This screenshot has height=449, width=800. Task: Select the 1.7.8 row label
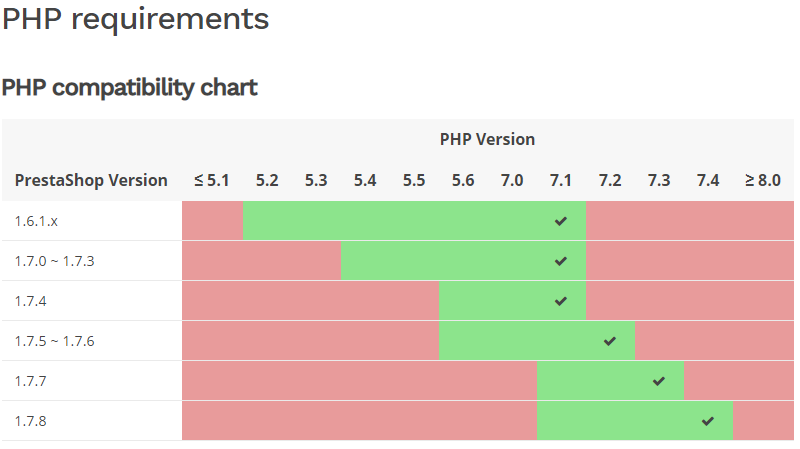pos(30,421)
